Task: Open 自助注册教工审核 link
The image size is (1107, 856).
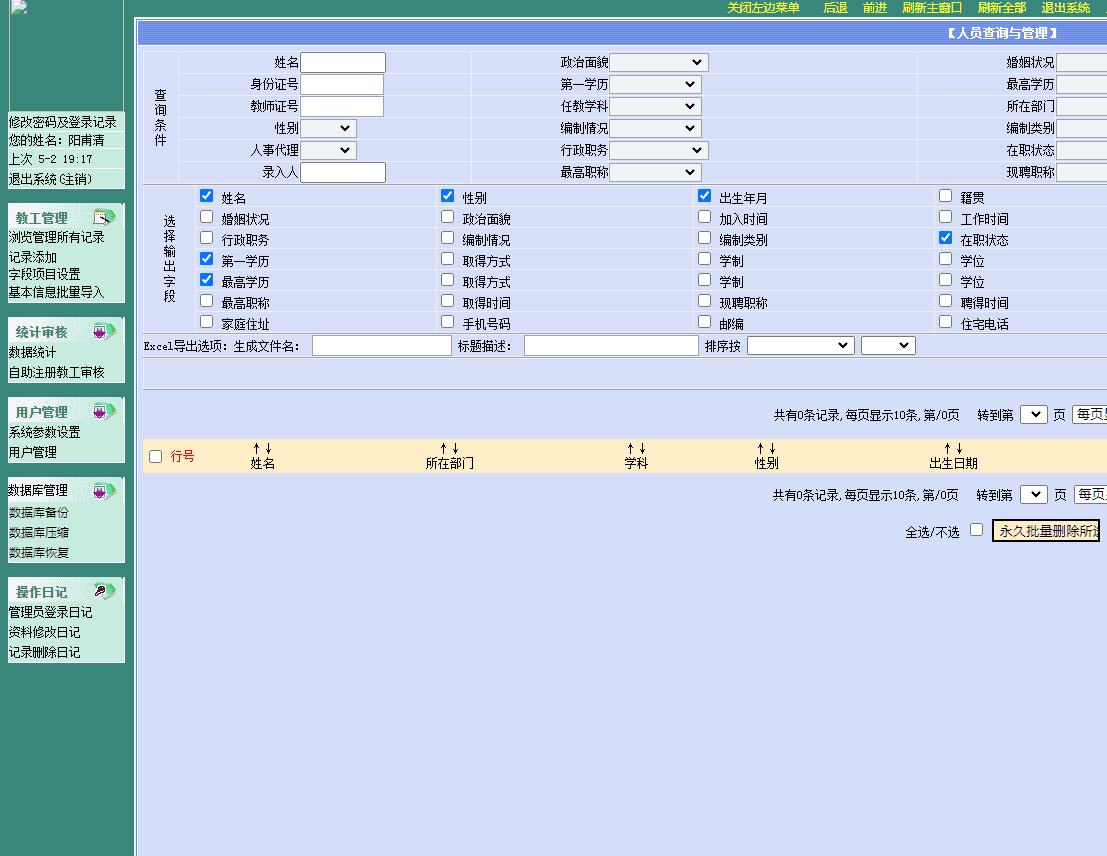Action: click(x=56, y=372)
